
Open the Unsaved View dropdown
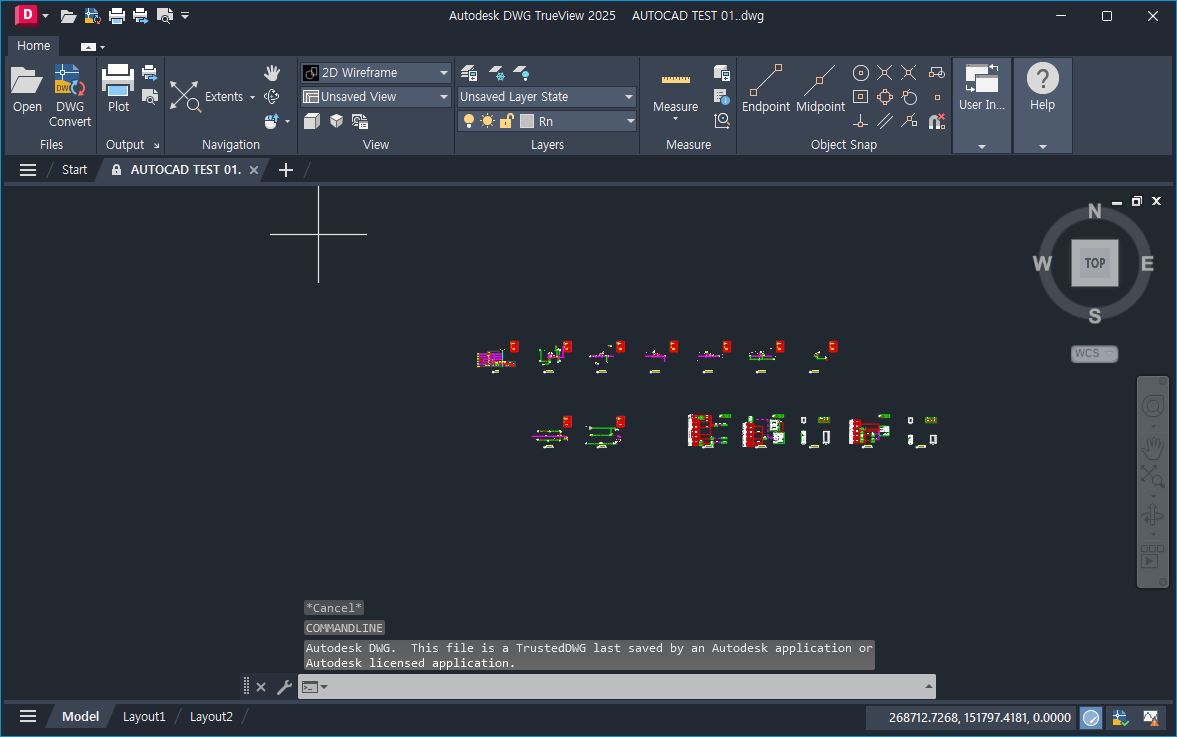click(376, 97)
